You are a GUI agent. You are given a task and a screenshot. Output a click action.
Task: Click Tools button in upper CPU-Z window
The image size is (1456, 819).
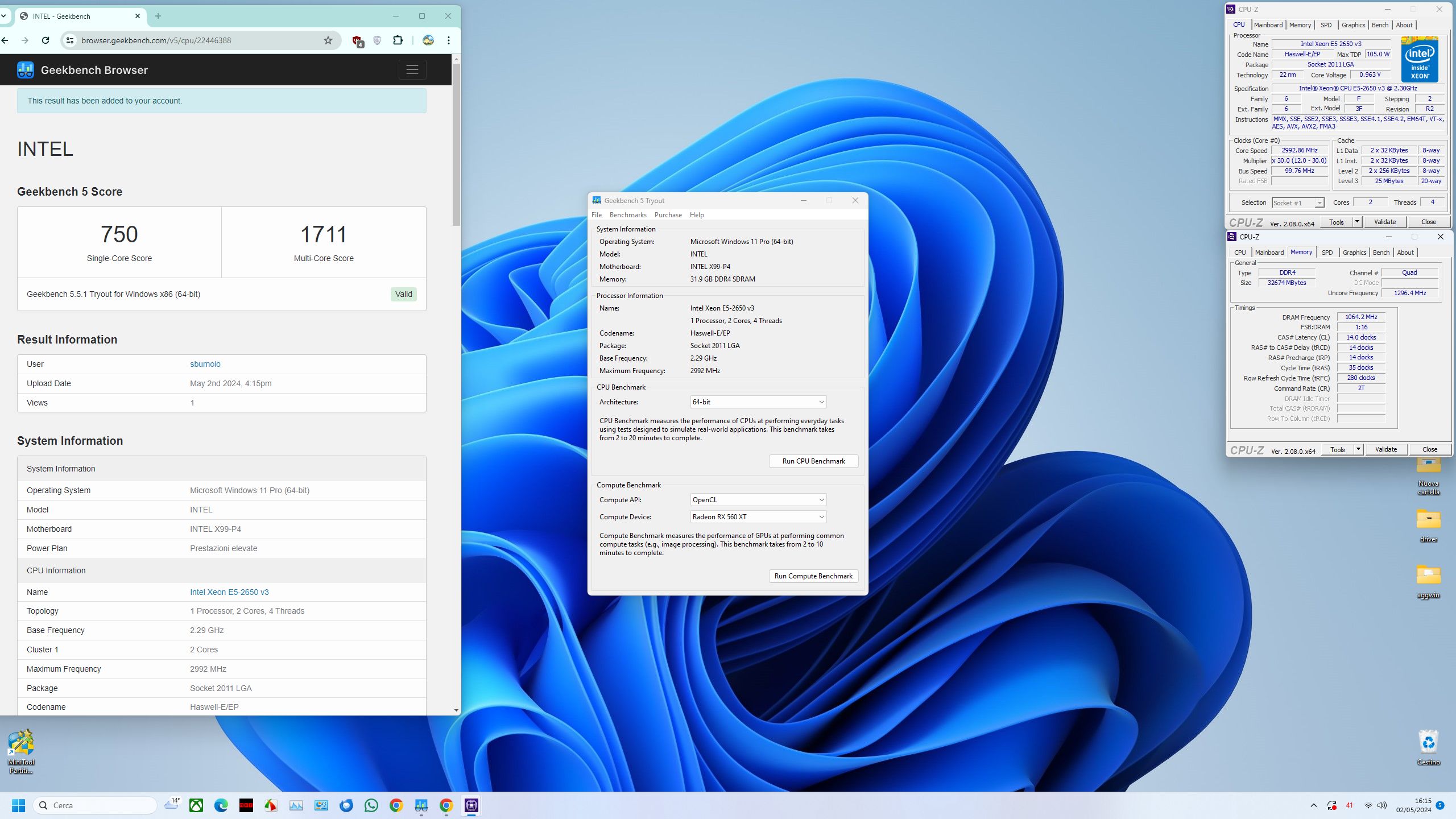(x=1337, y=222)
